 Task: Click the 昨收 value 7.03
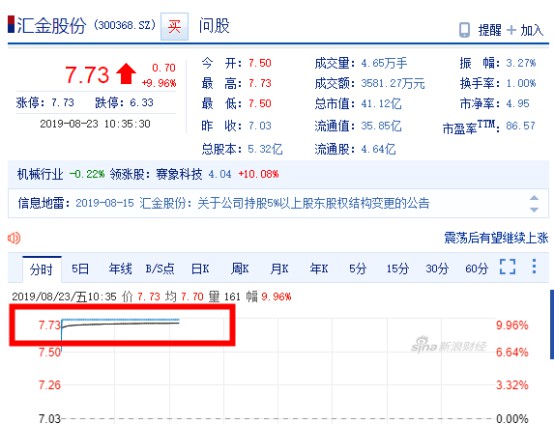click(260, 126)
